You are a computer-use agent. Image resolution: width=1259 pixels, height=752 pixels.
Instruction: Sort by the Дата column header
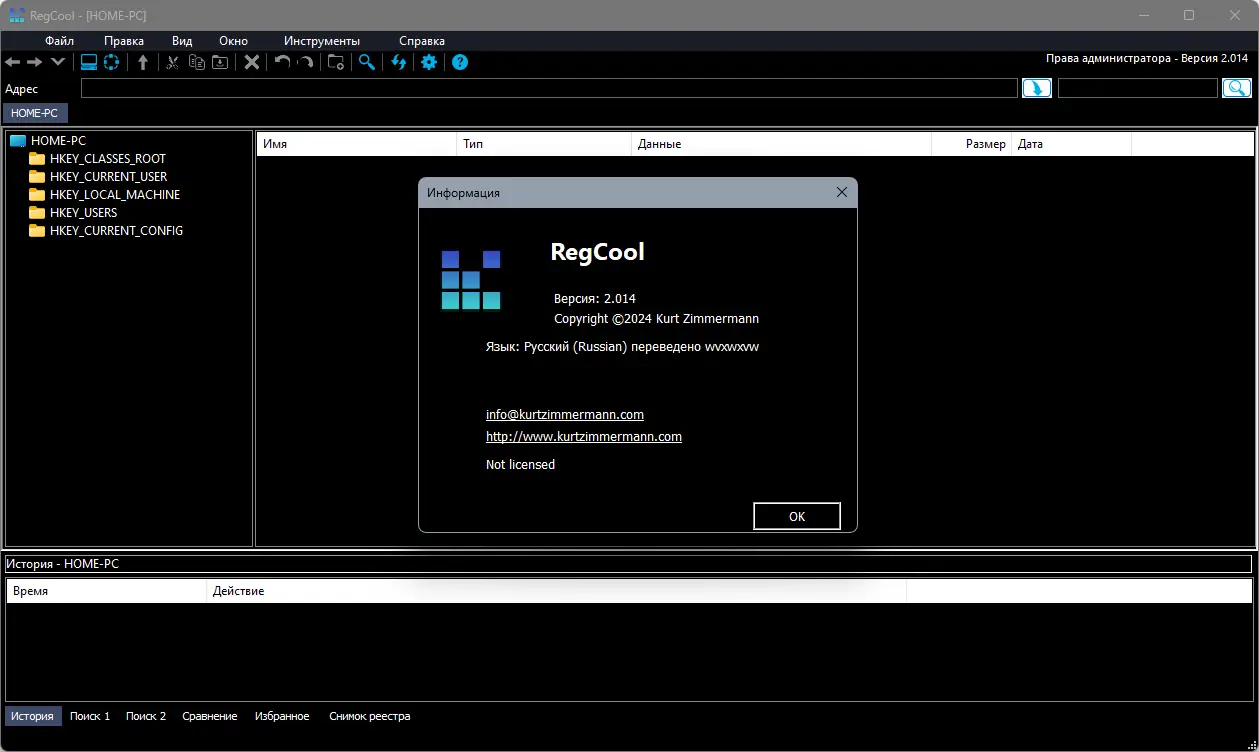pos(1071,144)
